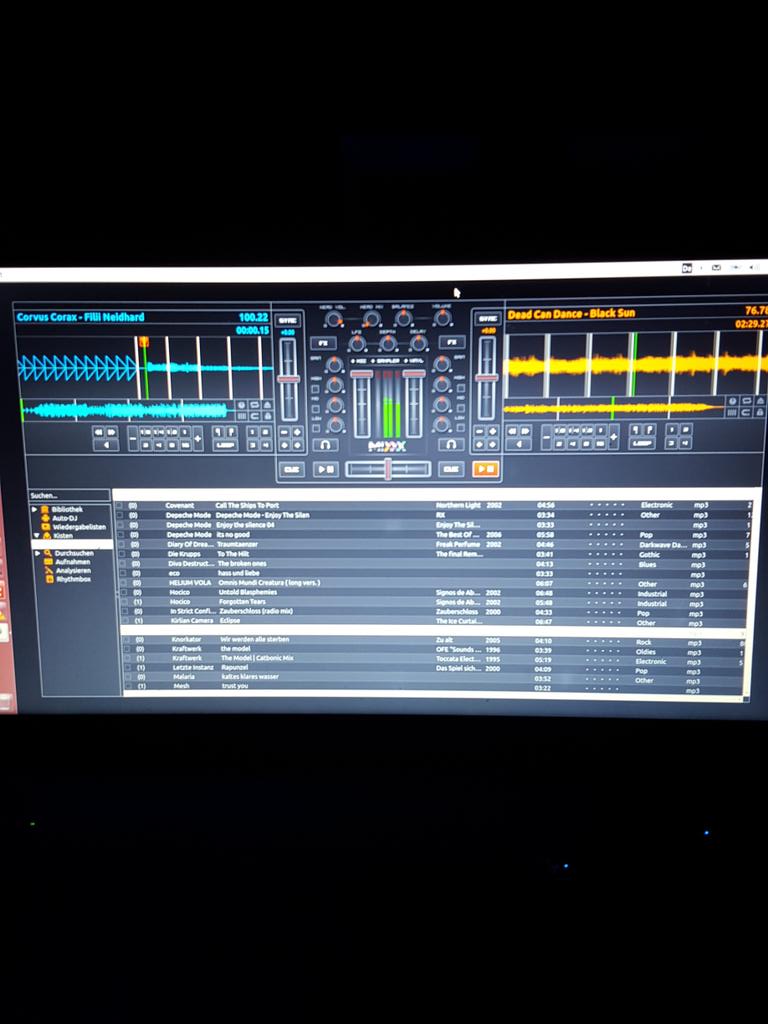Click right deck pitch plus button

(x=492, y=431)
